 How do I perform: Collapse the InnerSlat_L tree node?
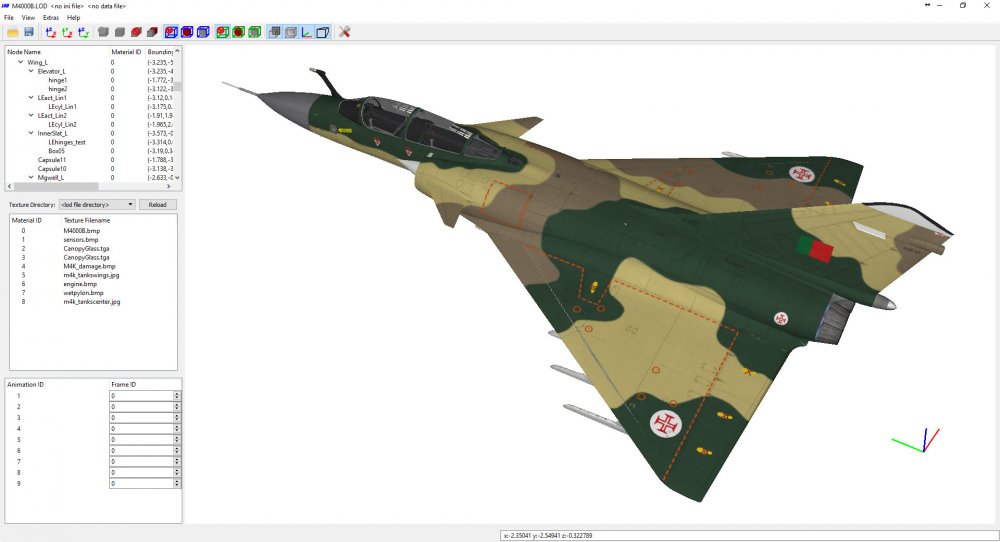click(x=31, y=133)
